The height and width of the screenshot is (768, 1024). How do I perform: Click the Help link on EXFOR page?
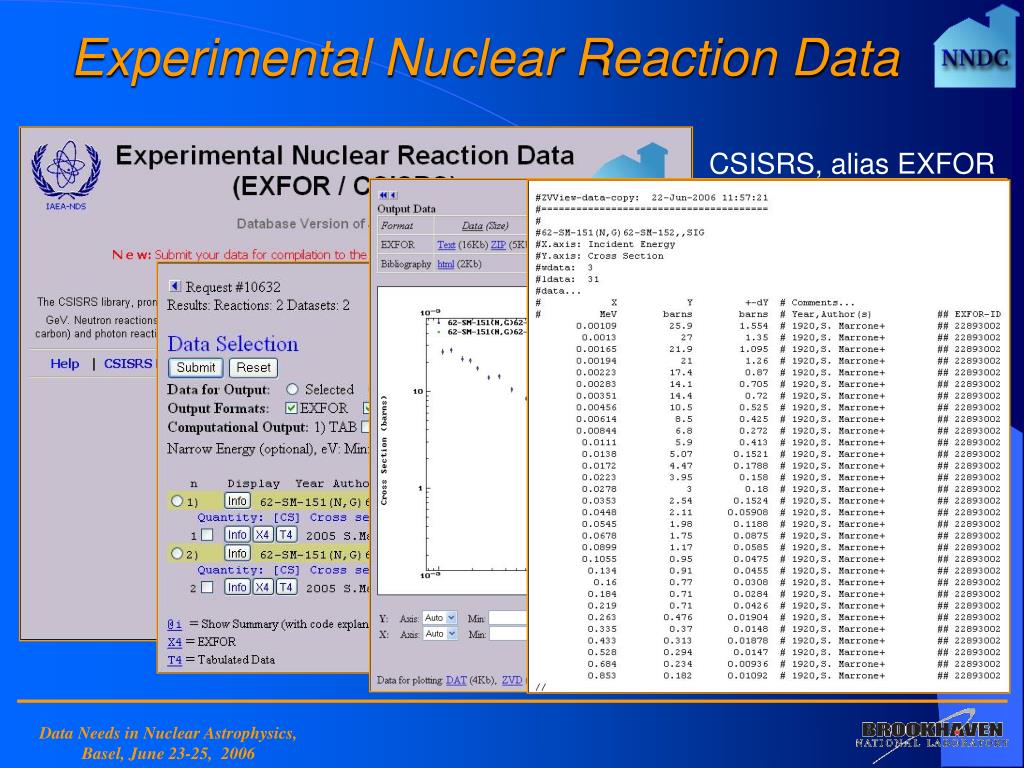coord(65,364)
